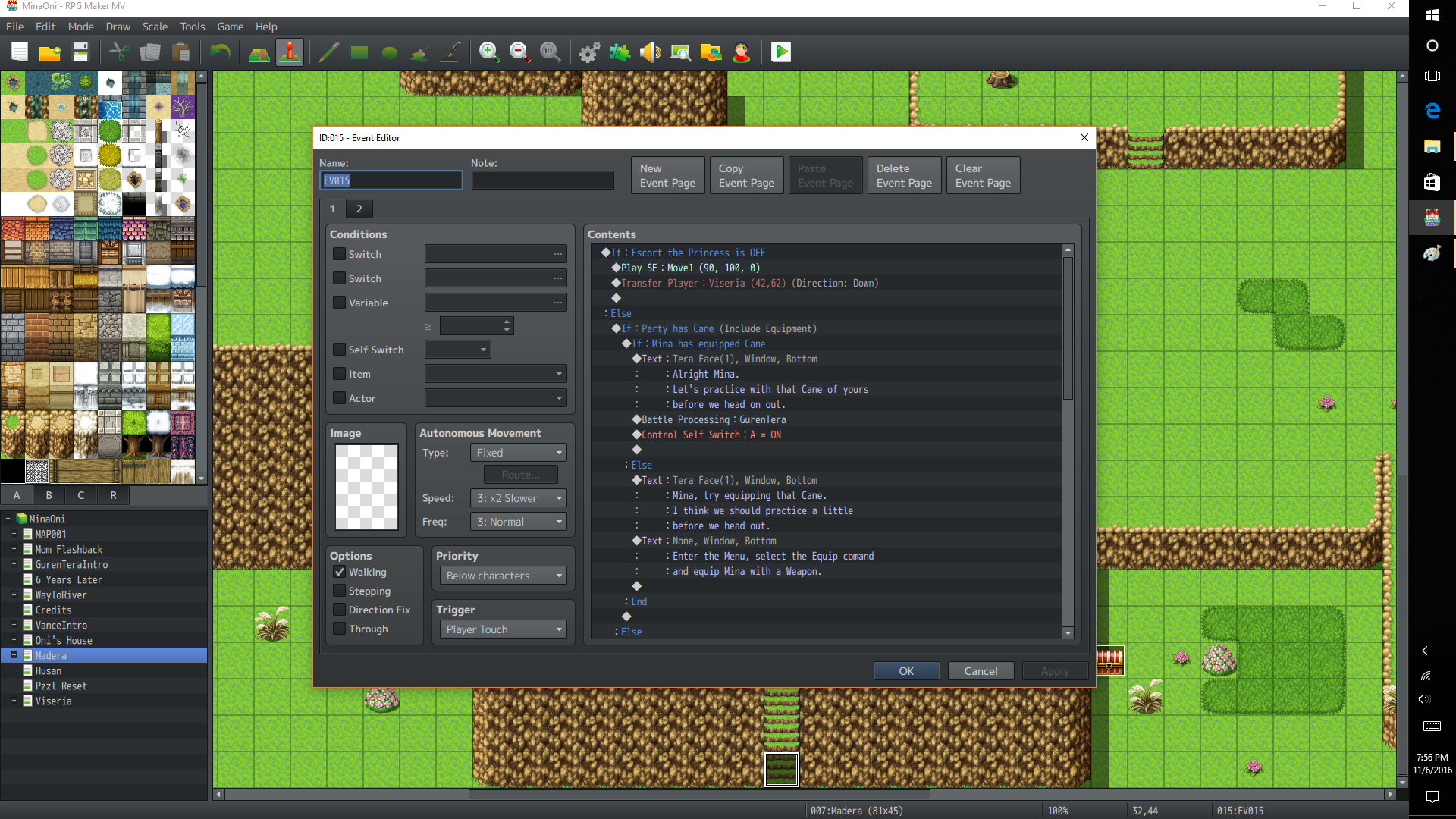
Task: Open the Priority Below characters dropdown
Action: click(503, 576)
